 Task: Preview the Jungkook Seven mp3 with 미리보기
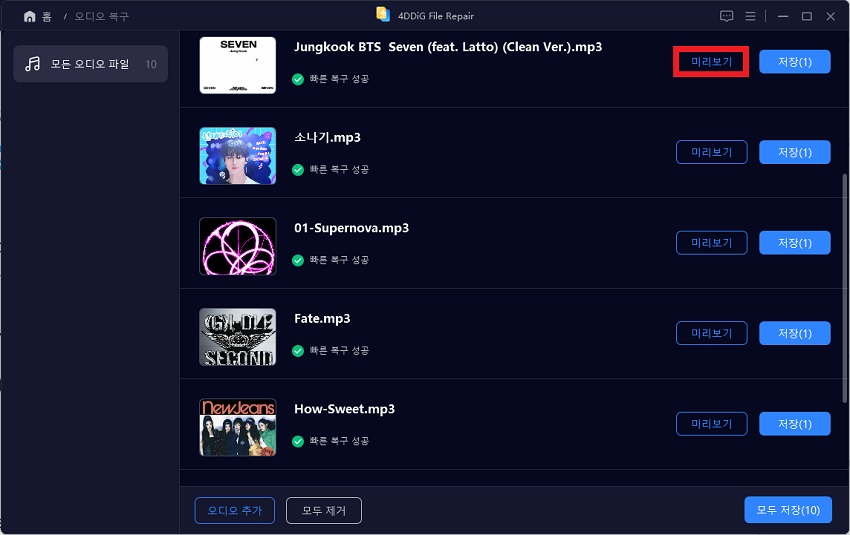[711, 62]
